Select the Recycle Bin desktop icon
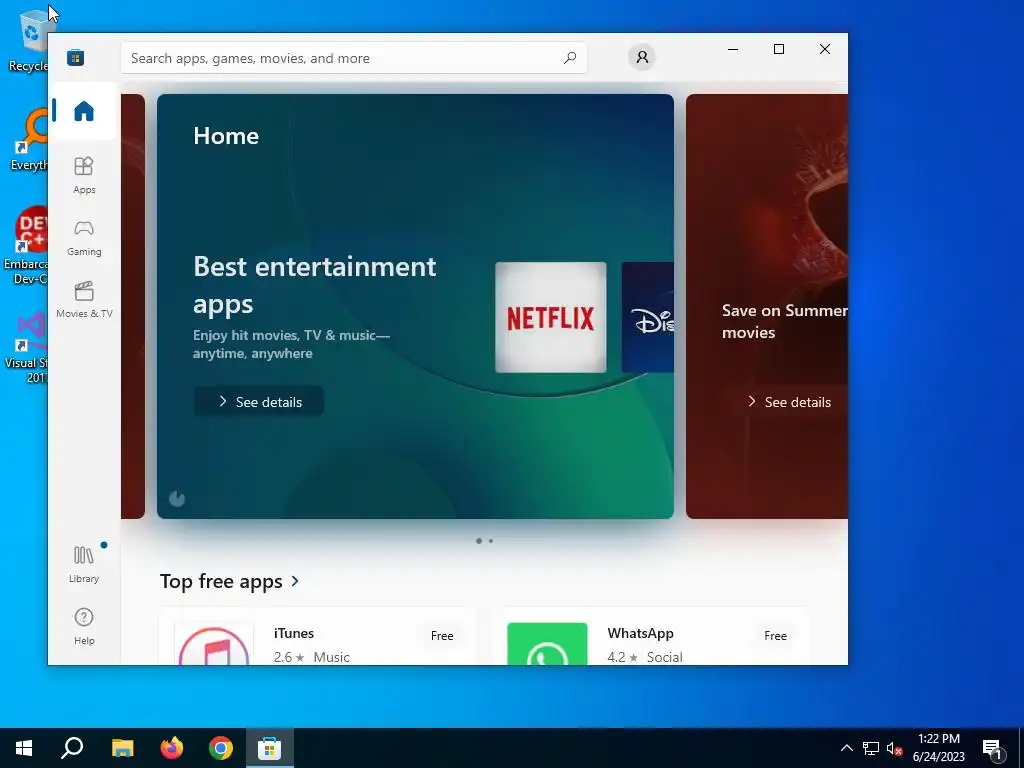1024x768 pixels. (29, 40)
